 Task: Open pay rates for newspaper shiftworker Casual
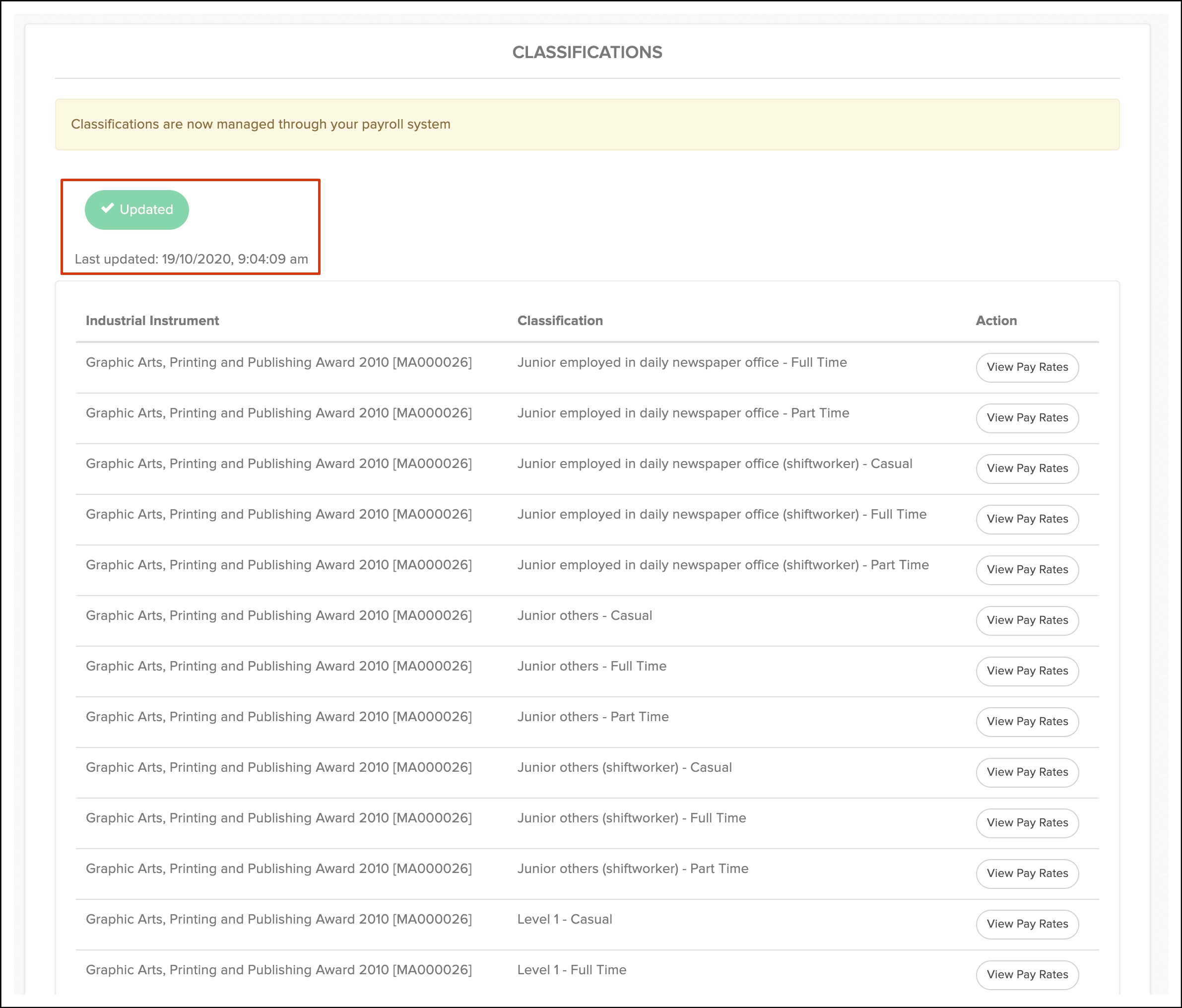point(1027,469)
